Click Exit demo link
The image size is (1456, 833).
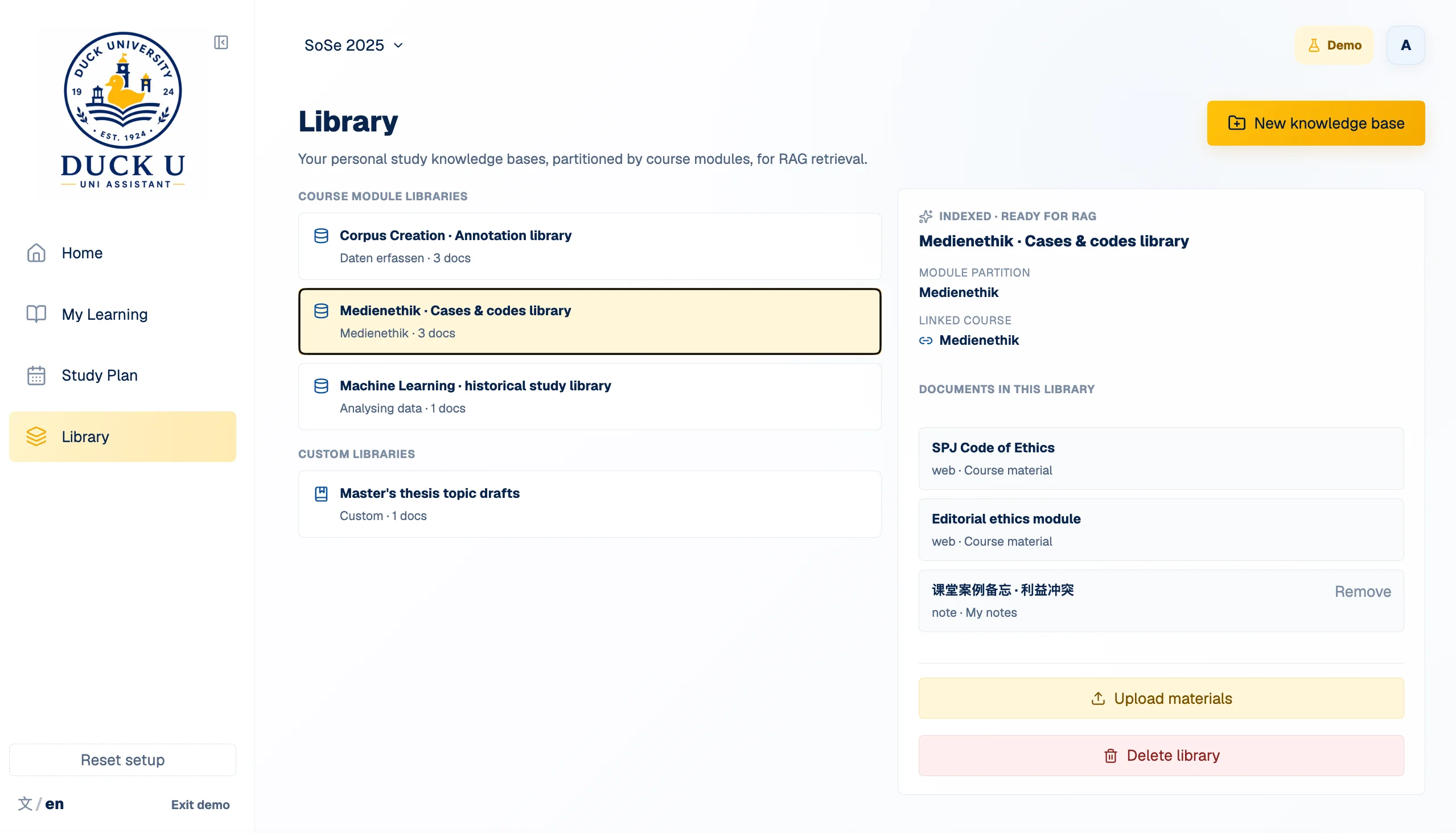[200, 805]
